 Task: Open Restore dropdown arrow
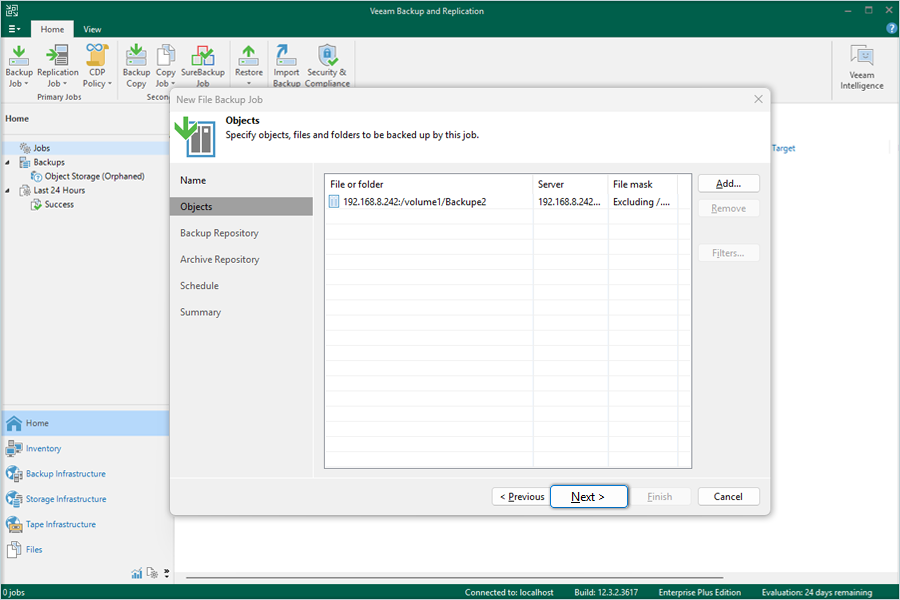[x=249, y=83]
